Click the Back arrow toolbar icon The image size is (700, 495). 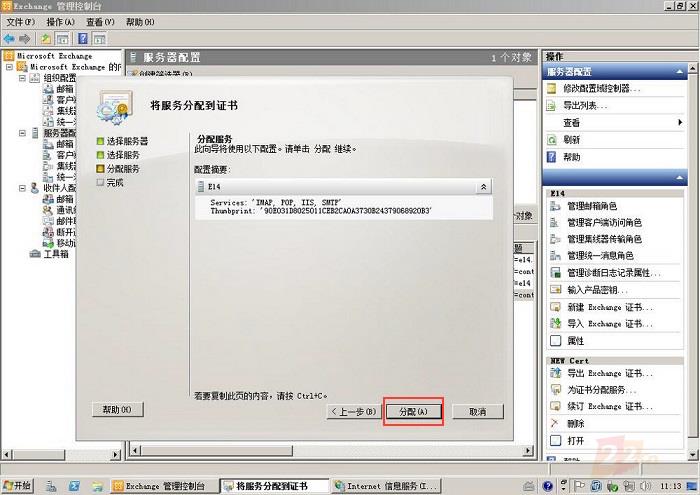(x=9, y=39)
